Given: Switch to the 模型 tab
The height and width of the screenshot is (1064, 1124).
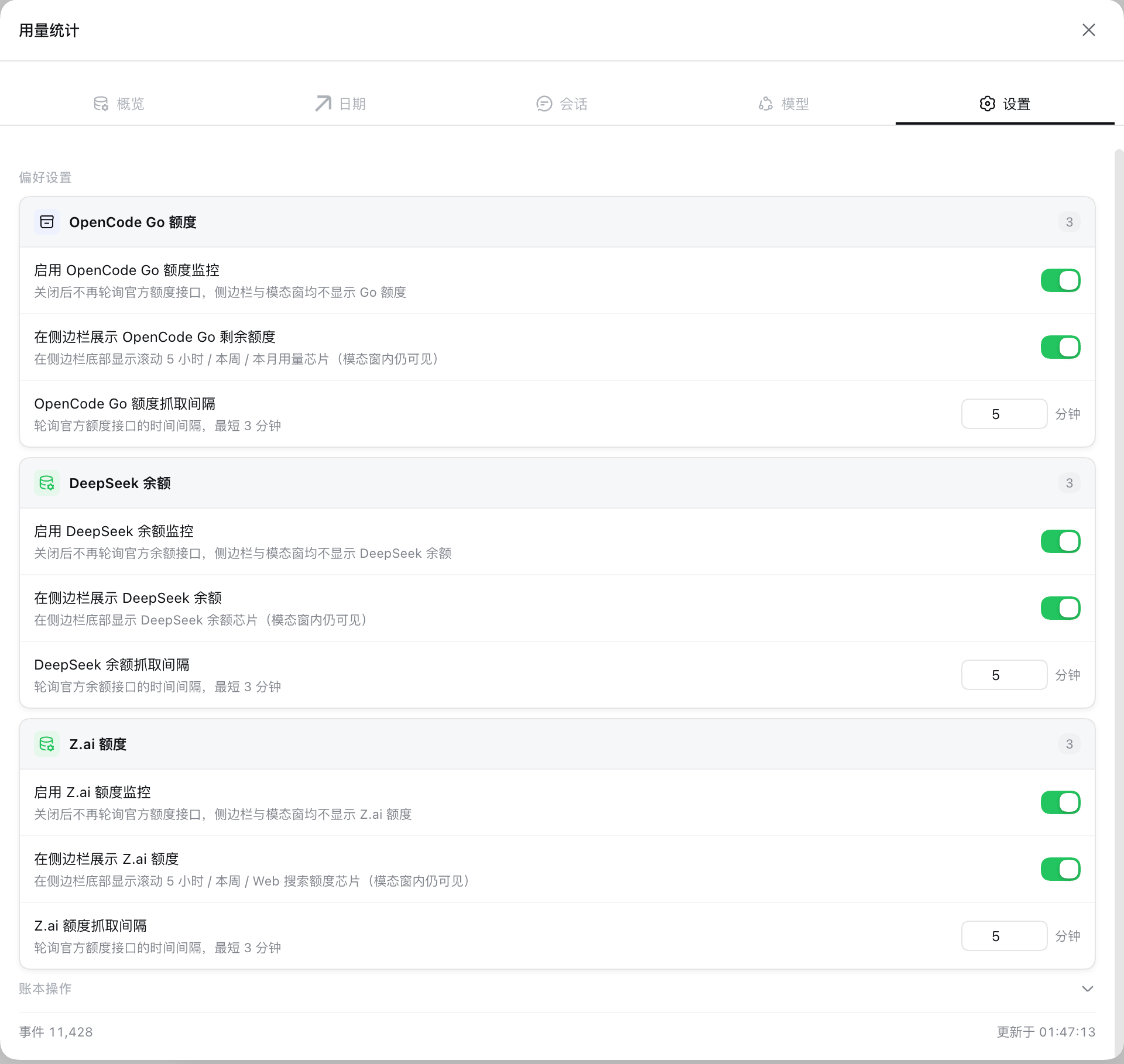Looking at the screenshot, I should [783, 104].
